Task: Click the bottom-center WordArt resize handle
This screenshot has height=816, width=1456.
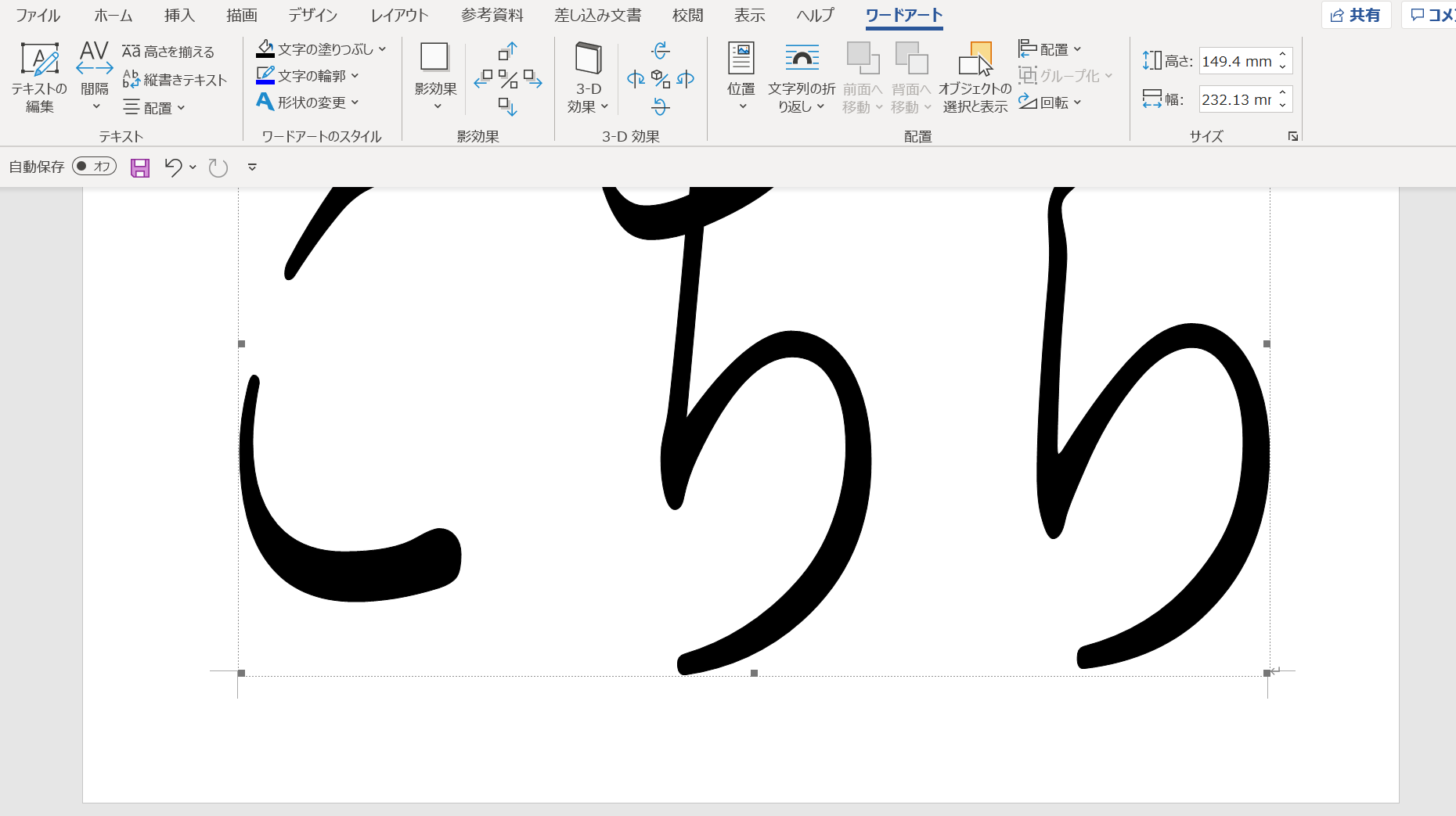Action: 754,673
